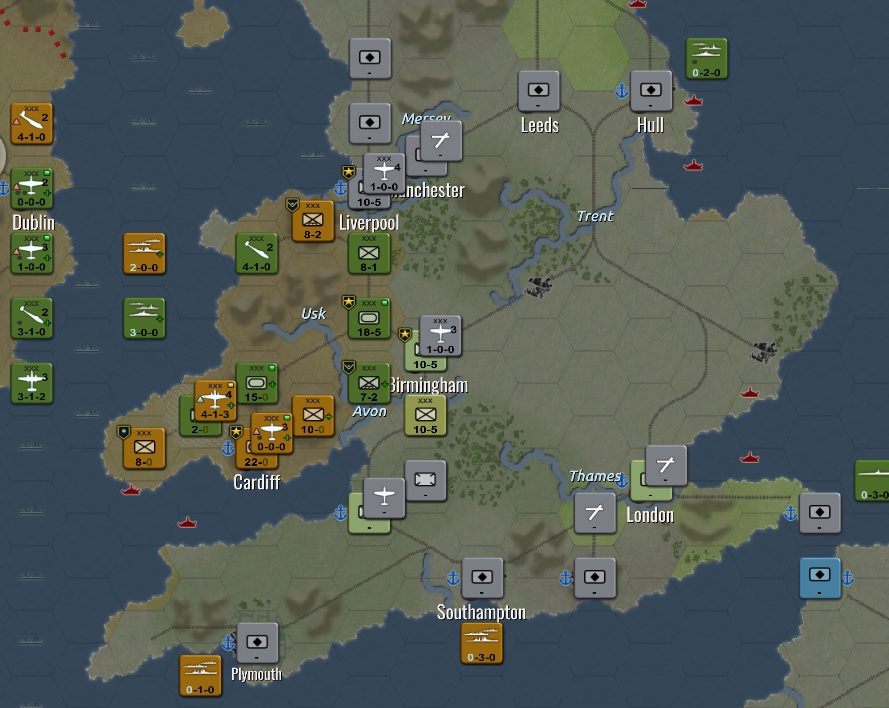Select the green 18-5 armor corps
The width and height of the screenshot is (889, 708).
(369, 319)
